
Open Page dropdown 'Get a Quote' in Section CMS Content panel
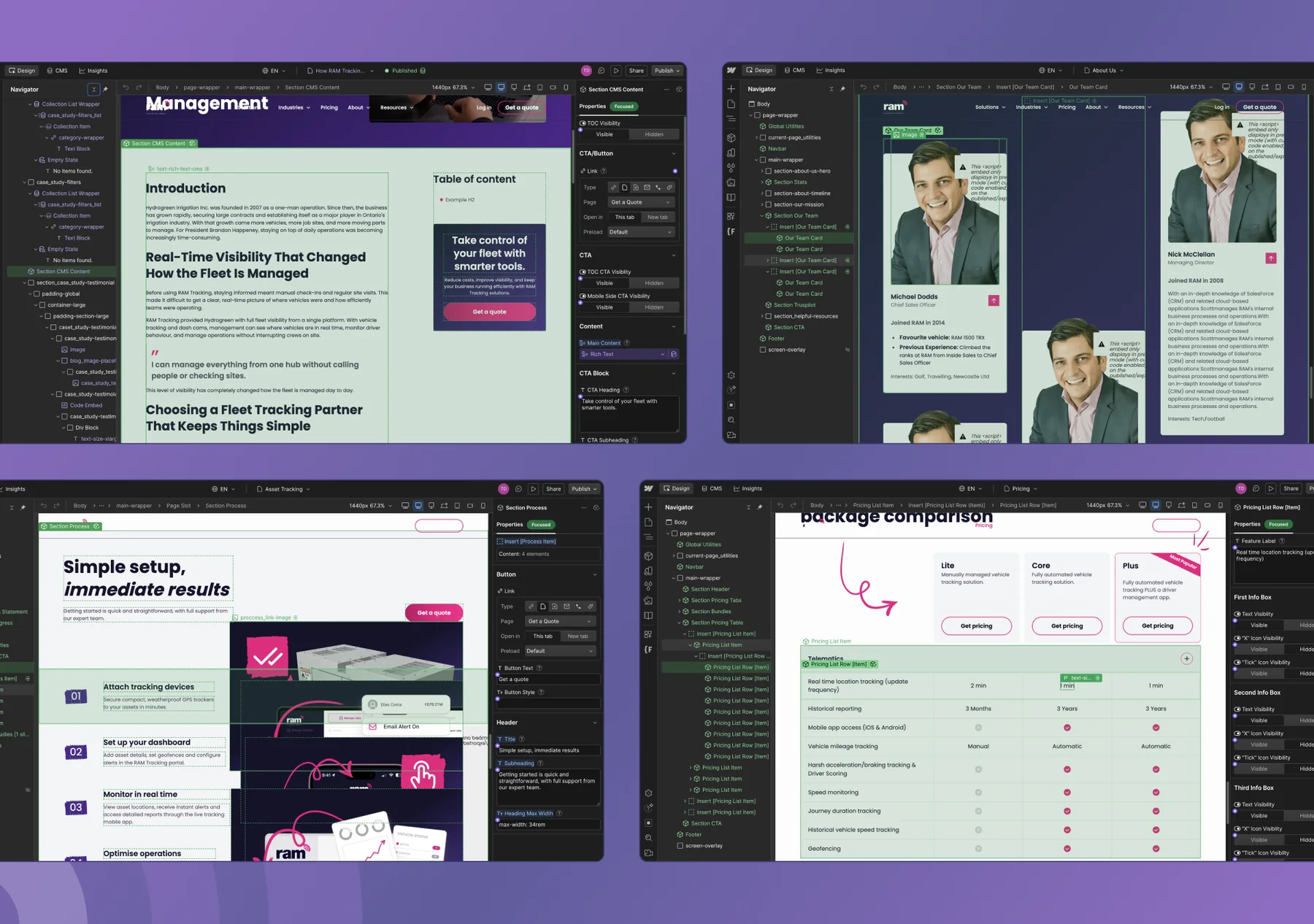click(640, 202)
